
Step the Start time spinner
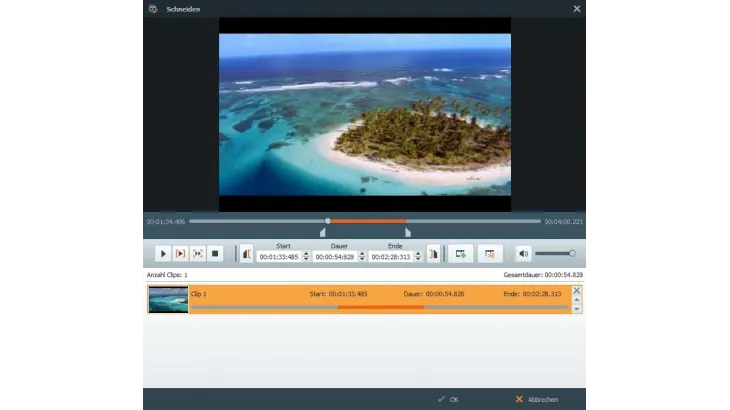[305, 257]
